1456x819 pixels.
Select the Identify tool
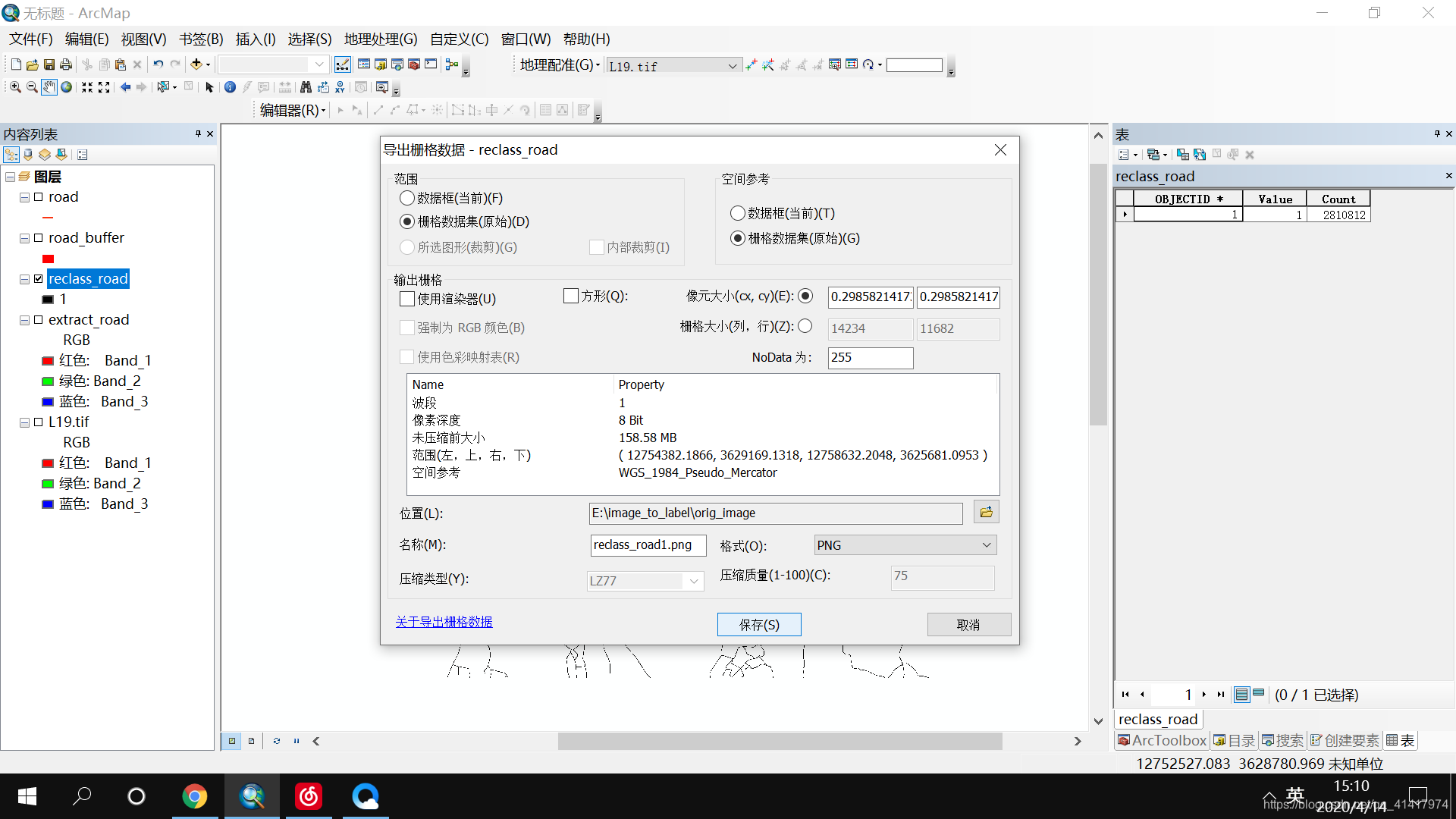coord(230,87)
